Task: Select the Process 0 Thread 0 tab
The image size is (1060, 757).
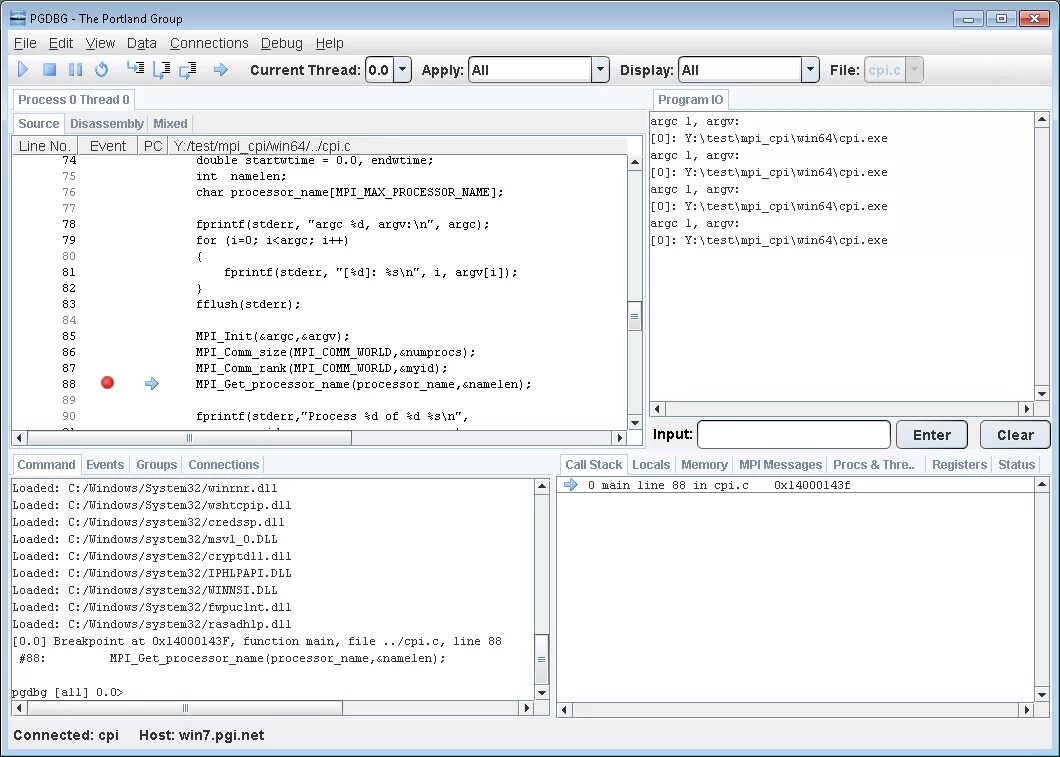Action: click(x=74, y=99)
